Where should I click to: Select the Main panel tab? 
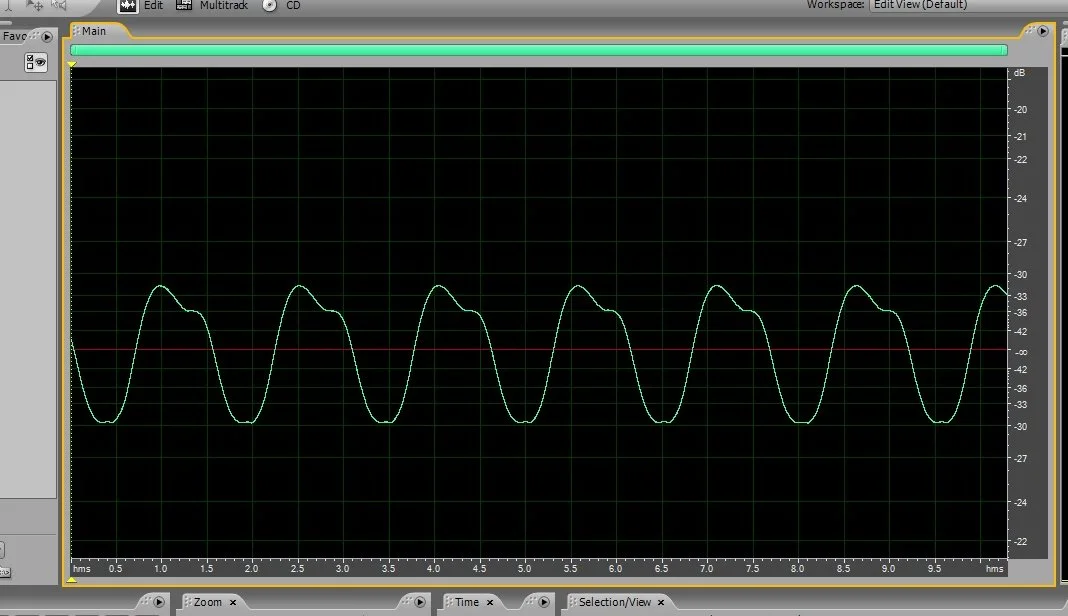[93, 31]
